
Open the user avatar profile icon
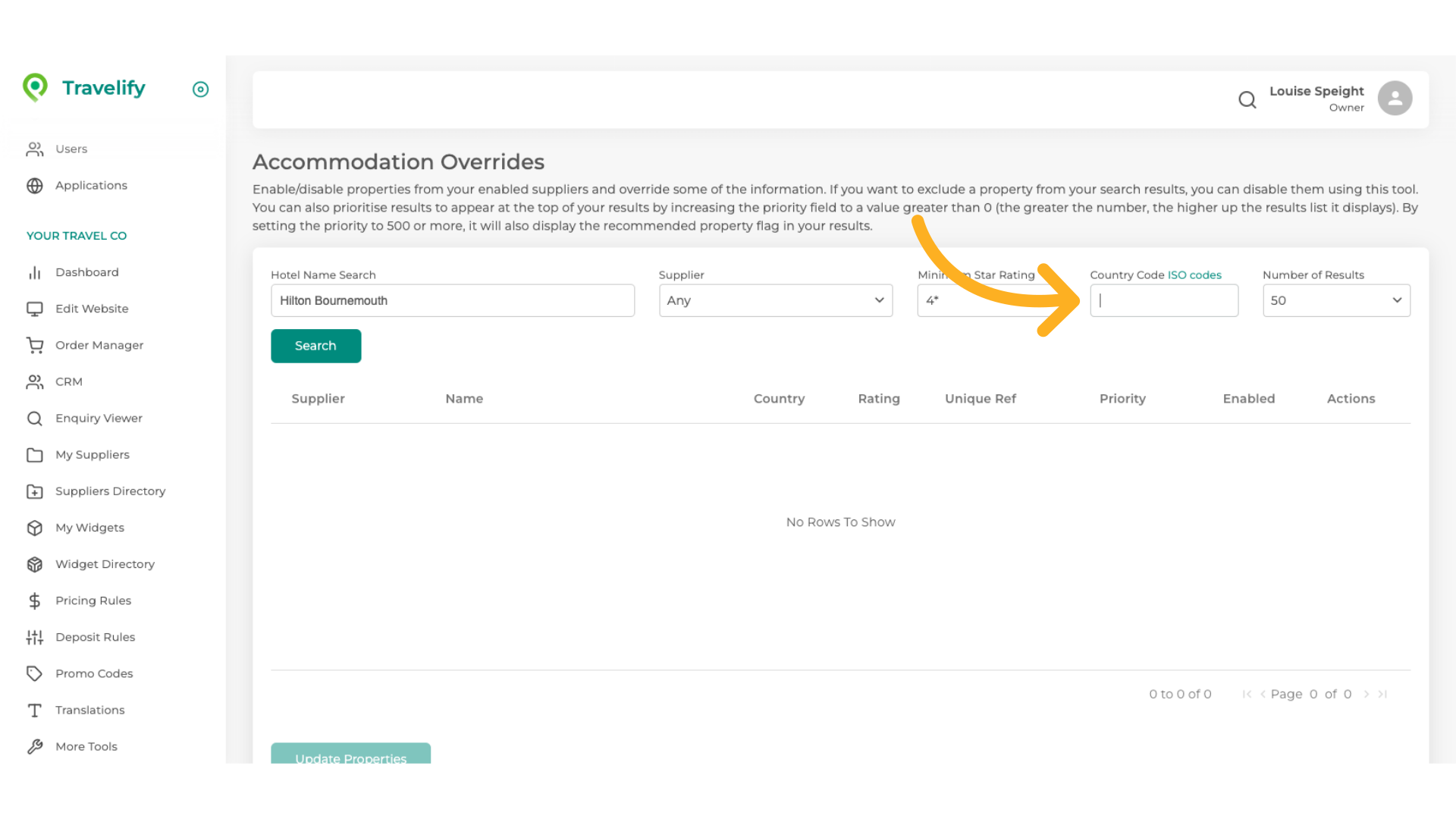[1395, 99]
